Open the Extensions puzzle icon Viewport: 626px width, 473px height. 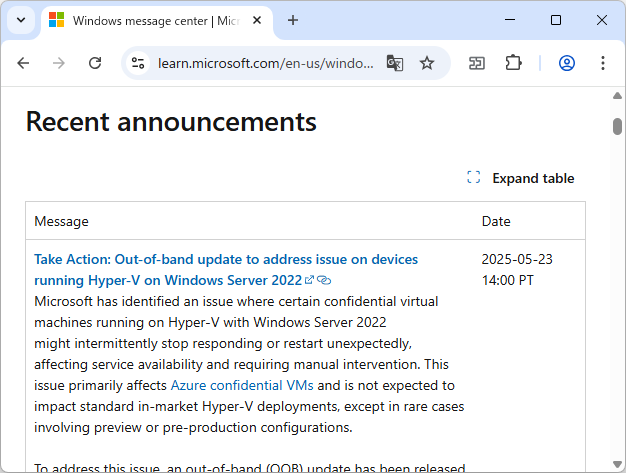(x=513, y=63)
